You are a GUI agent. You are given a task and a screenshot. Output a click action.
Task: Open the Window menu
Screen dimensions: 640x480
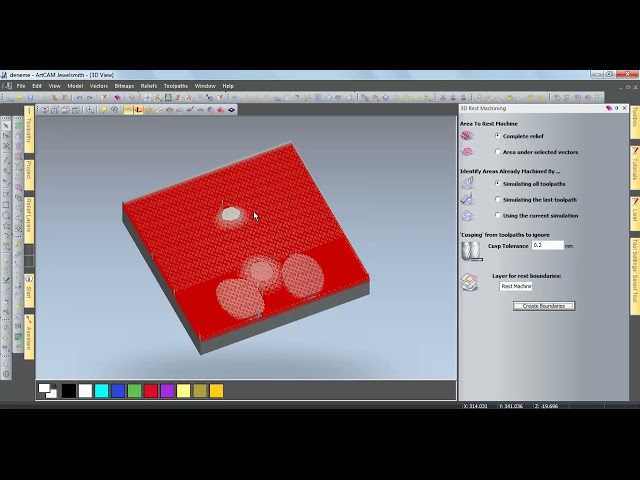[x=205, y=86]
